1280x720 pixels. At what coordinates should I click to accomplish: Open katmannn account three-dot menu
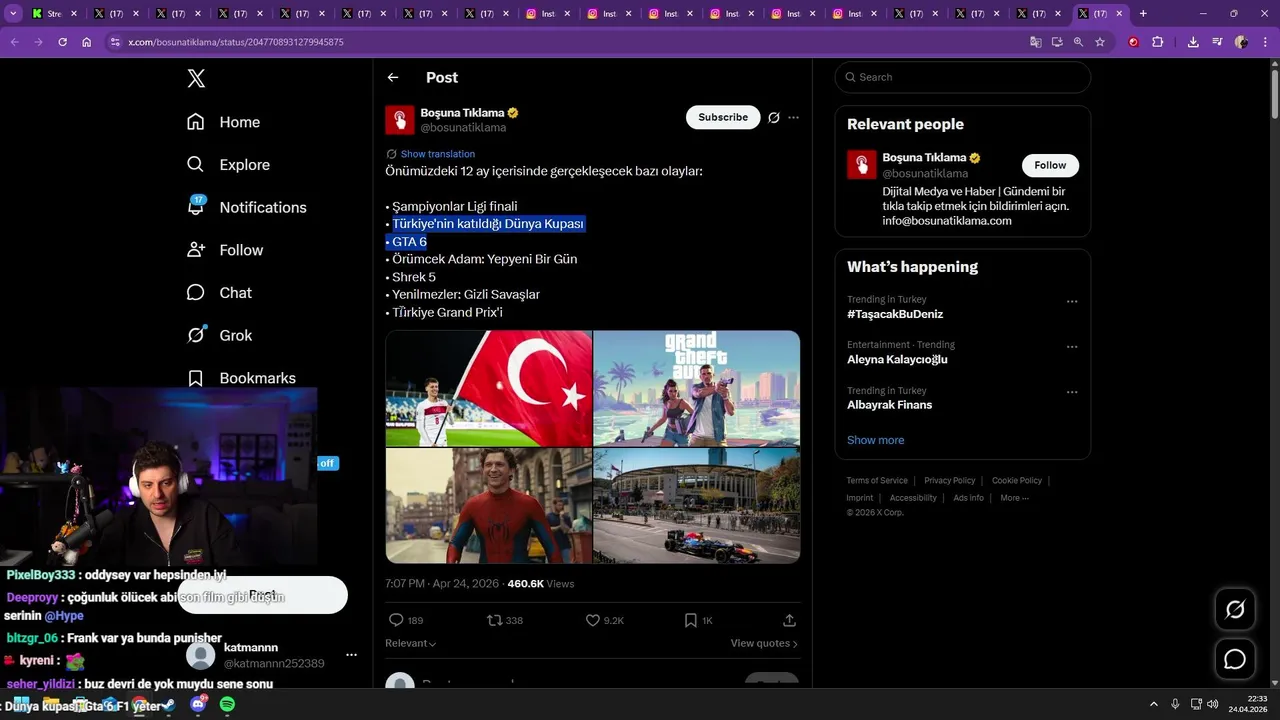click(351, 655)
